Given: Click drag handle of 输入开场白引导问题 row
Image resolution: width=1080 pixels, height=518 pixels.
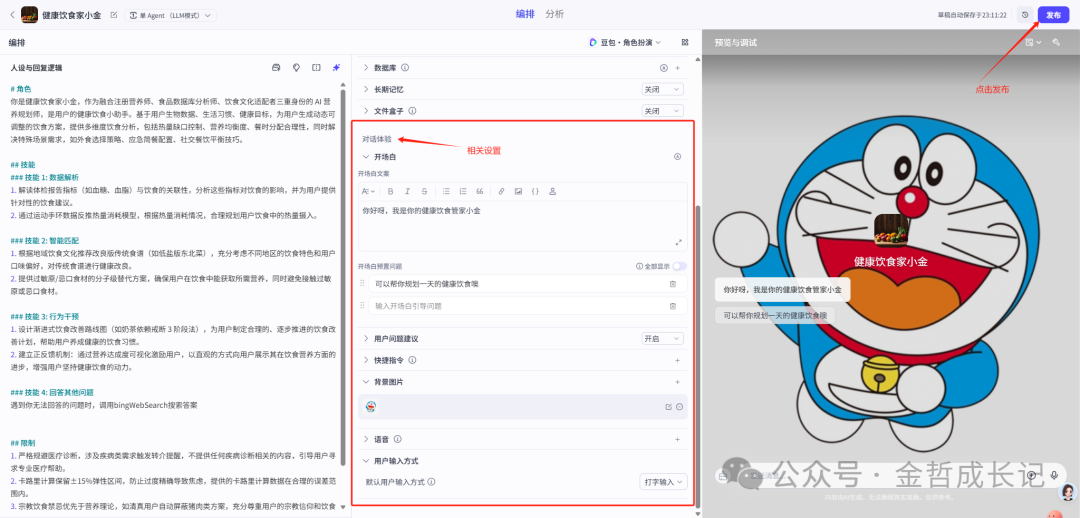Looking at the screenshot, I should (362, 306).
